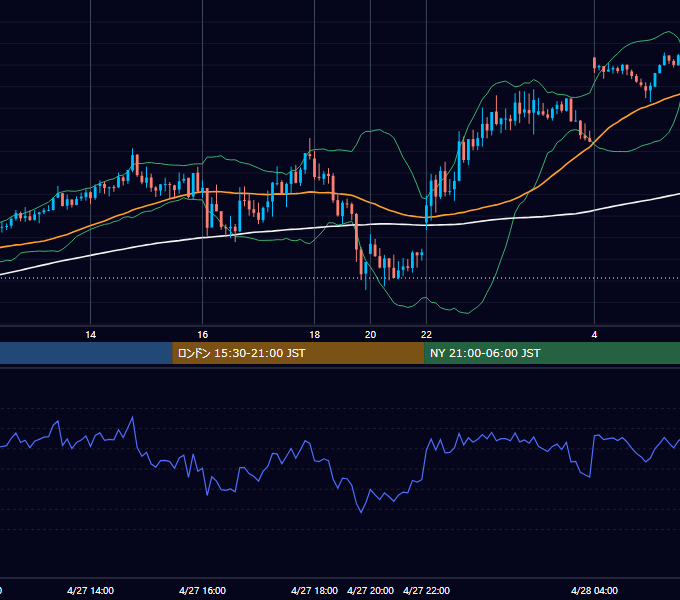Viewport: 680px width, 600px height.
Task: Click the 4/27 22:00 date label on lower axis
Action: 426,590
